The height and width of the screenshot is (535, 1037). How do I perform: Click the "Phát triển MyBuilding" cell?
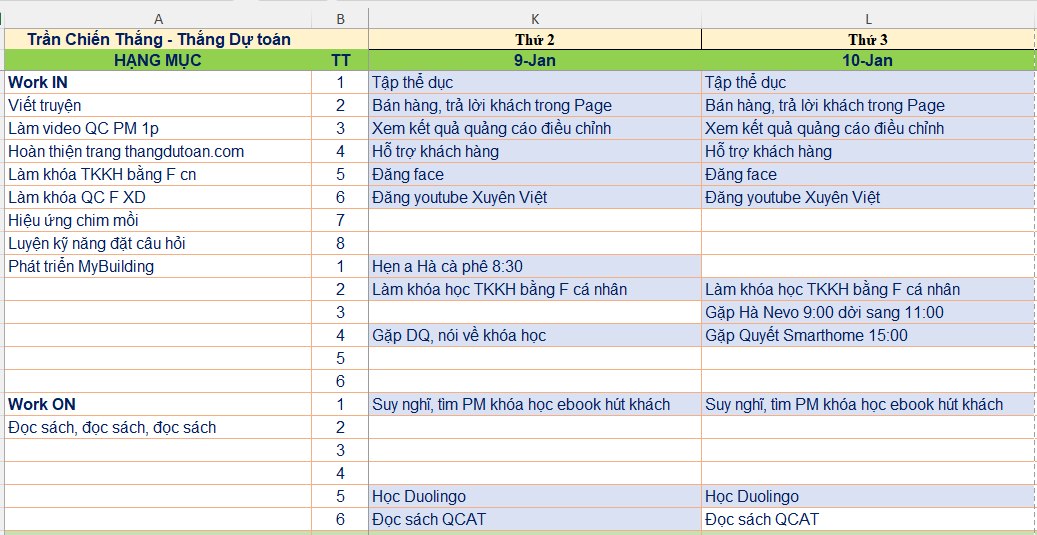pyautogui.click(x=81, y=267)
